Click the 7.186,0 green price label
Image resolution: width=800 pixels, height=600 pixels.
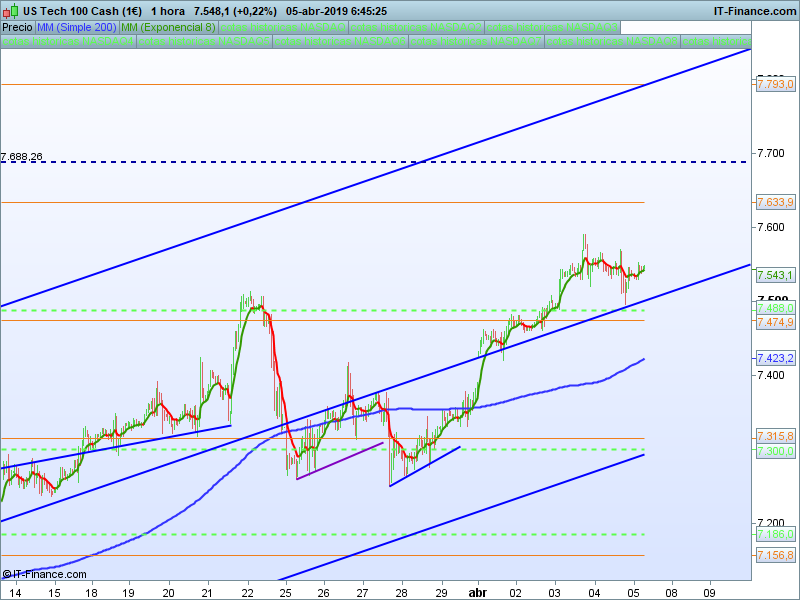[x=775, y=534]
